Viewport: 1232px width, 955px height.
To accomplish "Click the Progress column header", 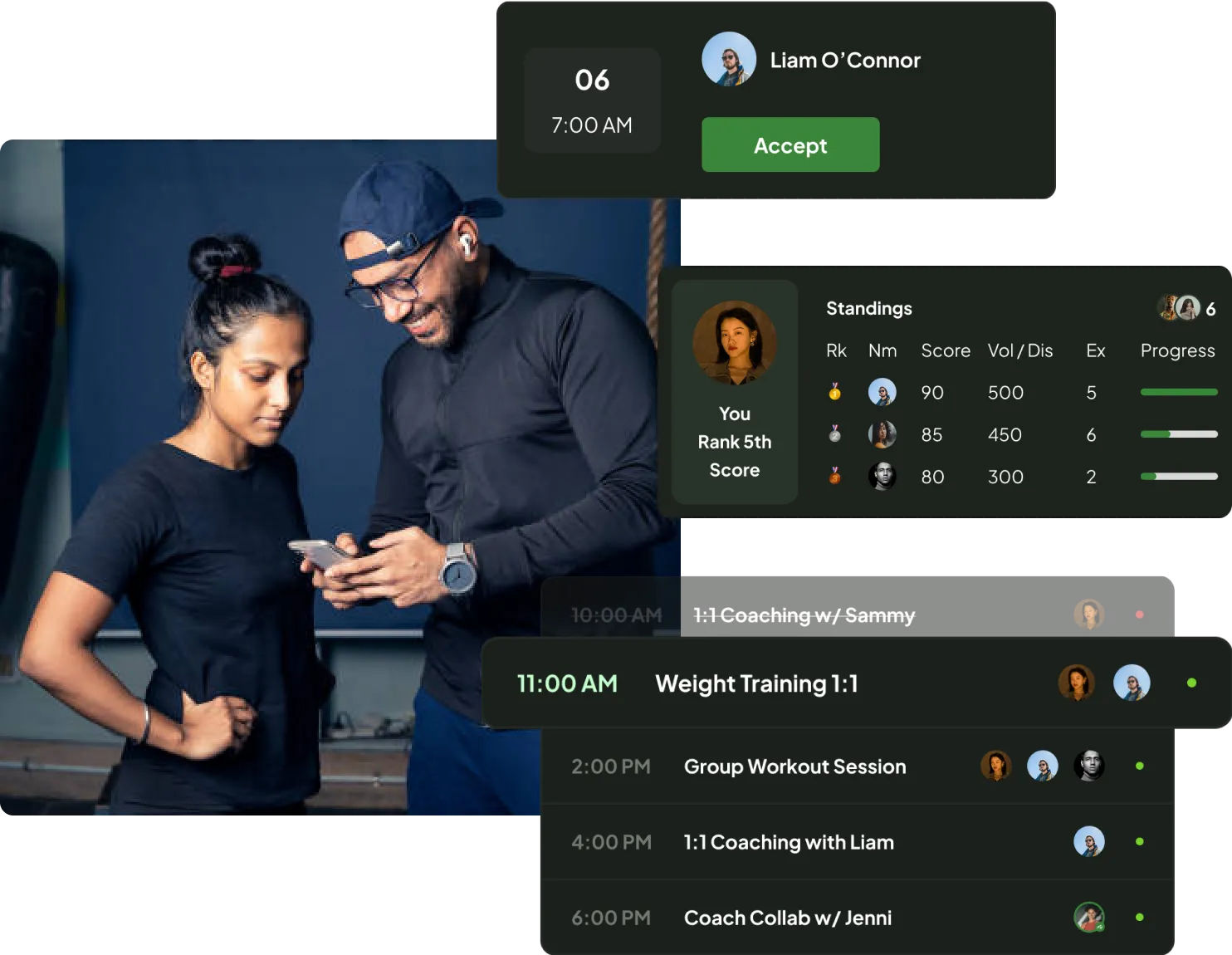I will pos(1177,350).
